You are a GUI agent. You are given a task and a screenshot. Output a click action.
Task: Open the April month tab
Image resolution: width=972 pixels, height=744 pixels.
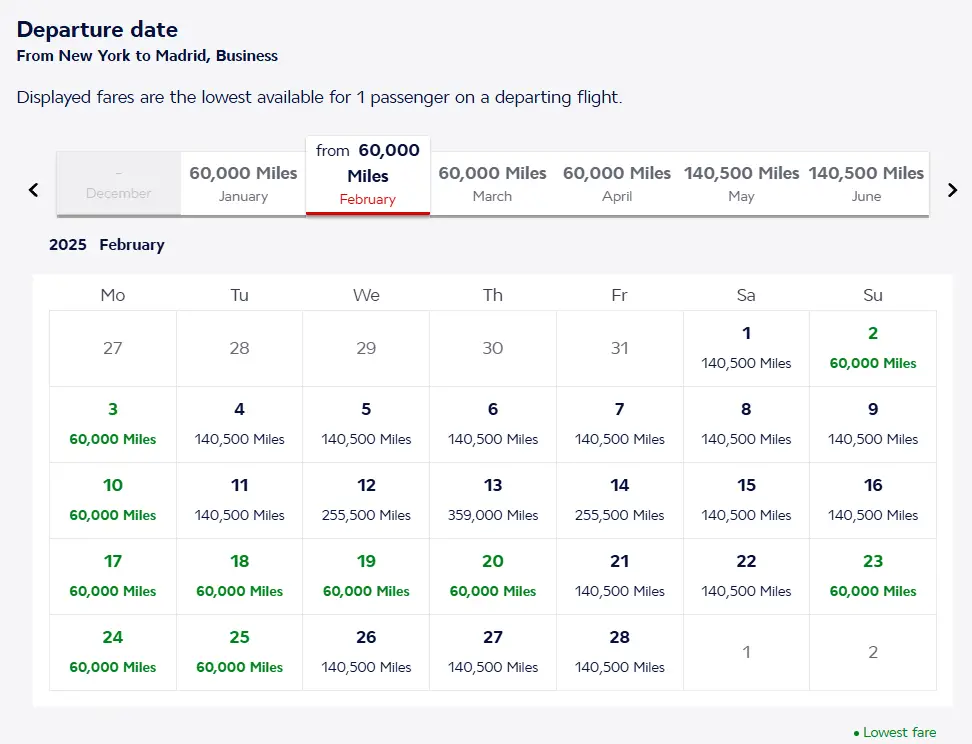[x=617, y=184]
